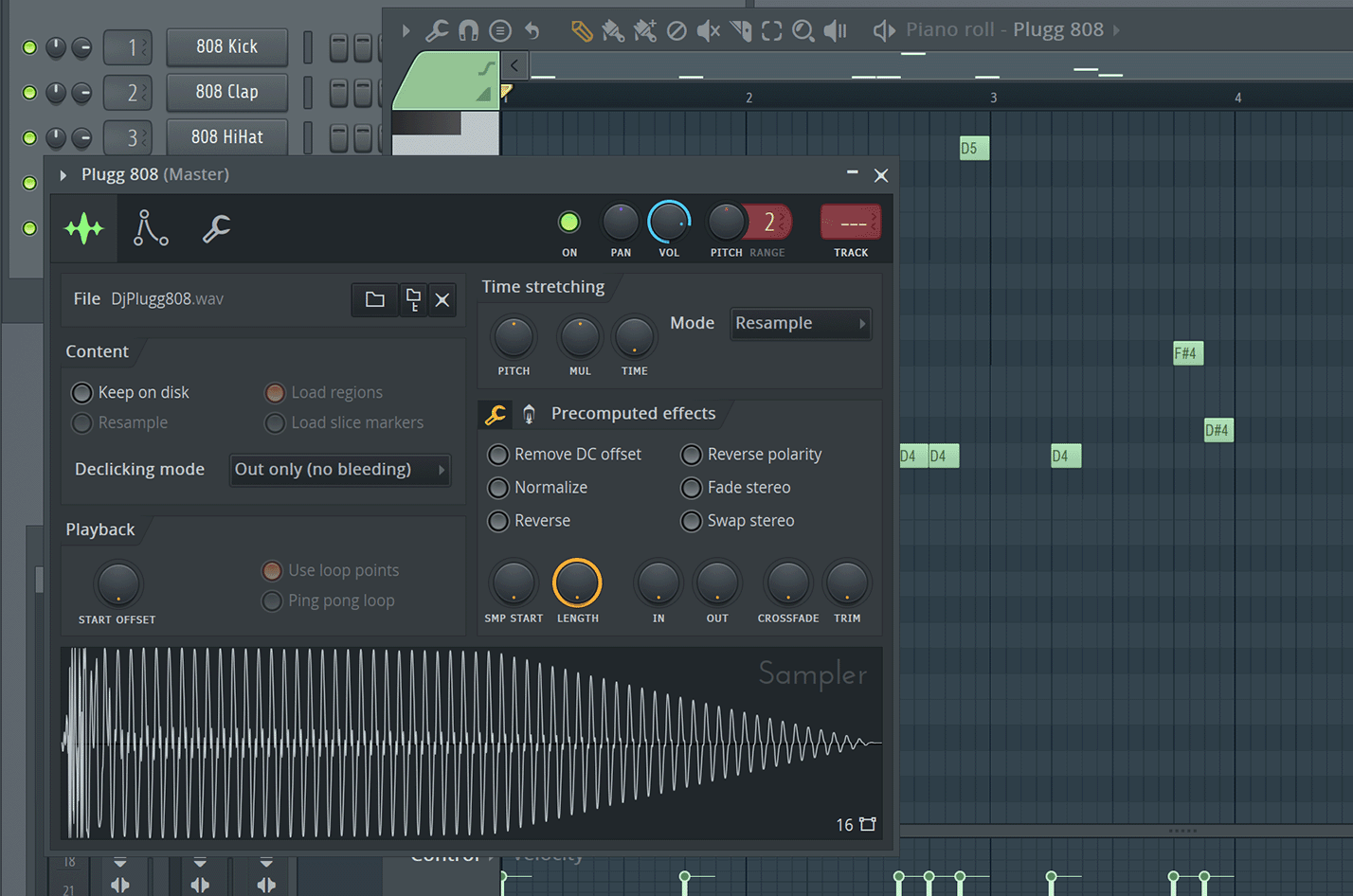This screenshot has height=896, width=1353.
Task: Choose the Zoom magnifier tool
Action: coord(803,31)
